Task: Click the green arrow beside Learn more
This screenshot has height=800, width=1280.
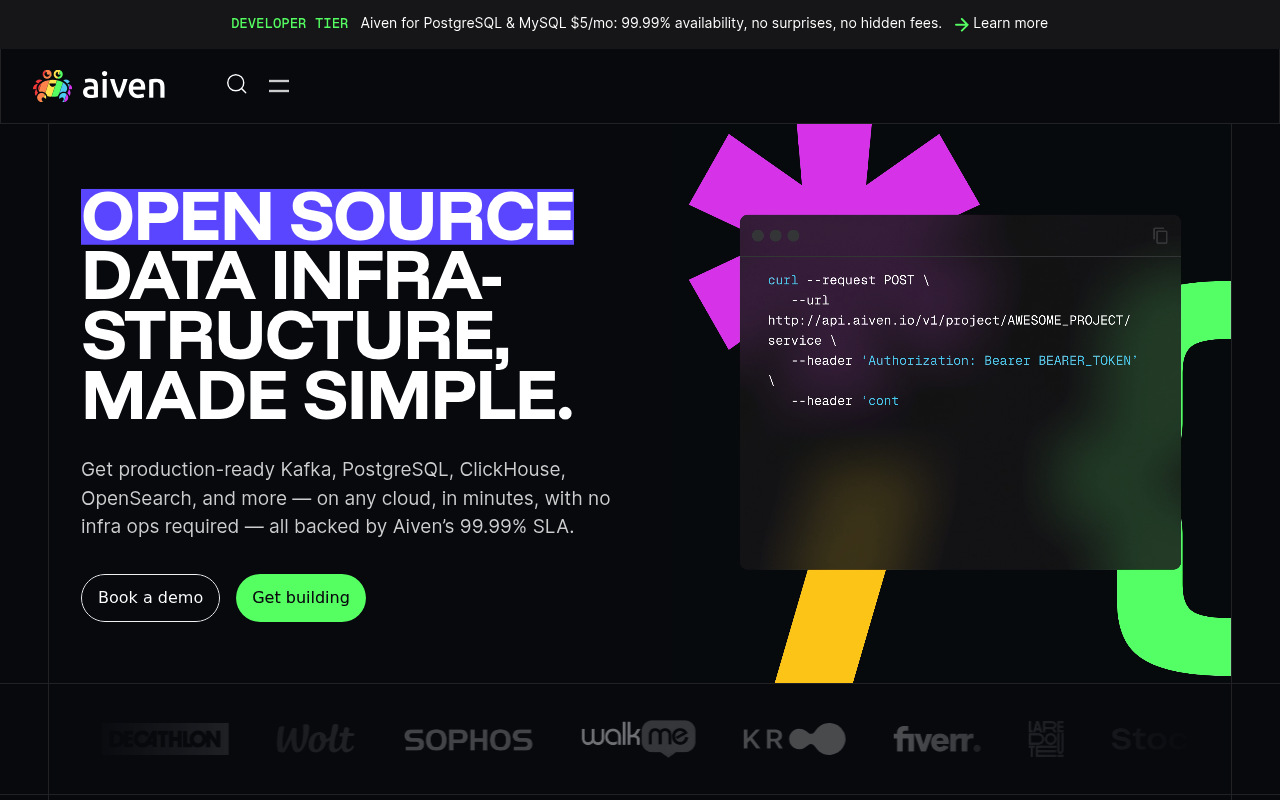Action: (x=961, y=24)
